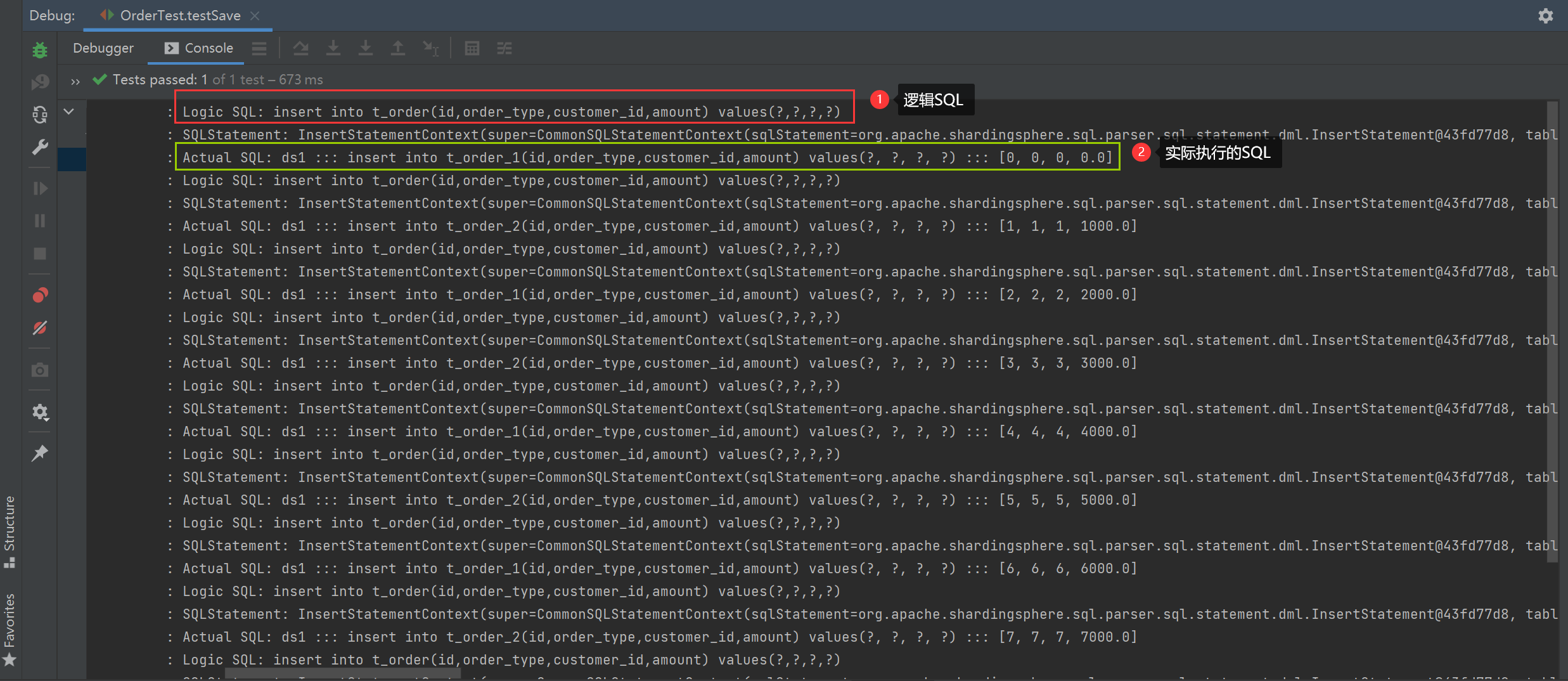Image resolution: width=1568 pixels, height=681 pixels.
Task: Click Actual SQL line with values [4, 4, 4, 4000.0]
Action: pyautogui.click(x=660, y=431)
